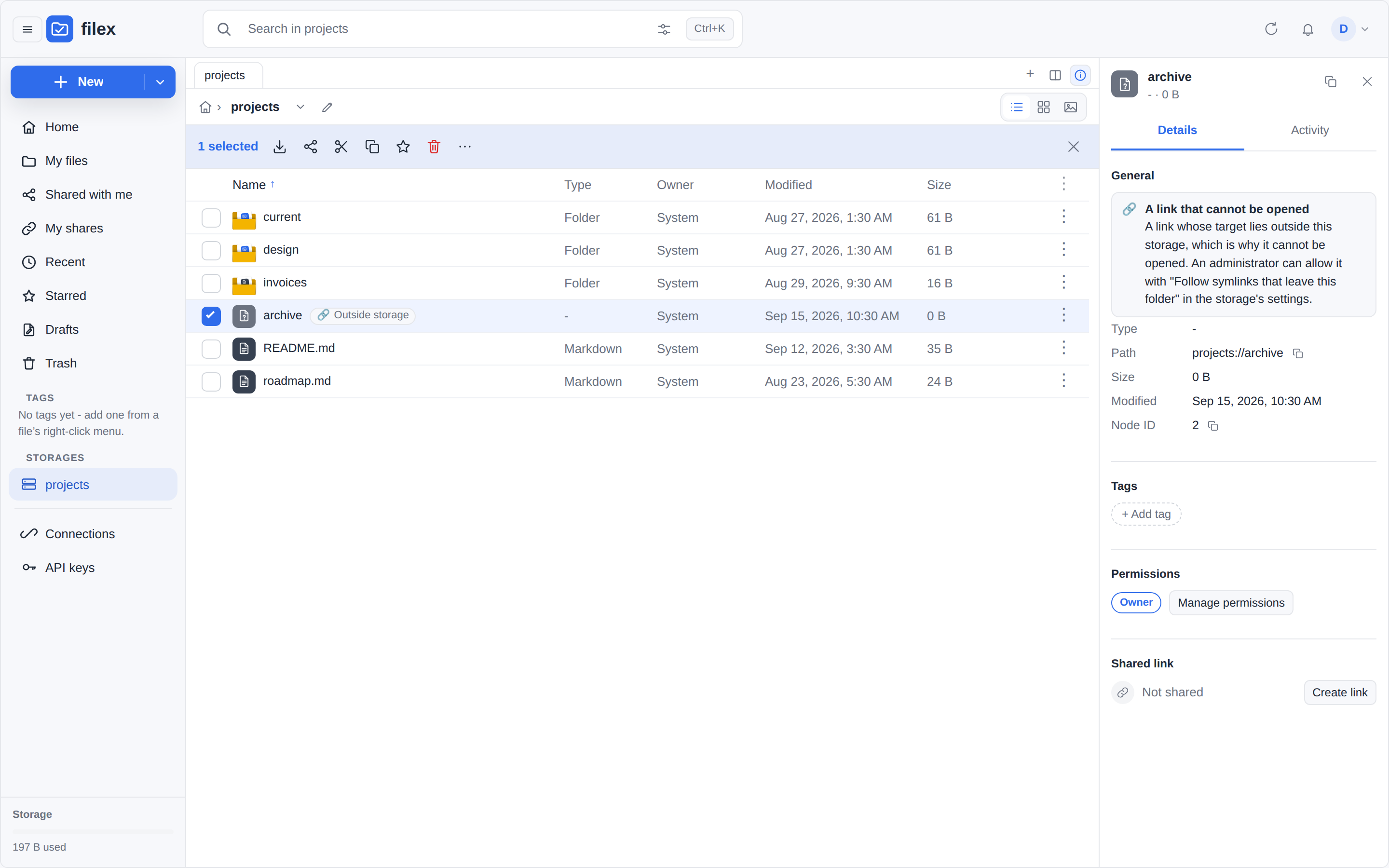
Task: Toggle the info details panel
Action: [1080, 75]
